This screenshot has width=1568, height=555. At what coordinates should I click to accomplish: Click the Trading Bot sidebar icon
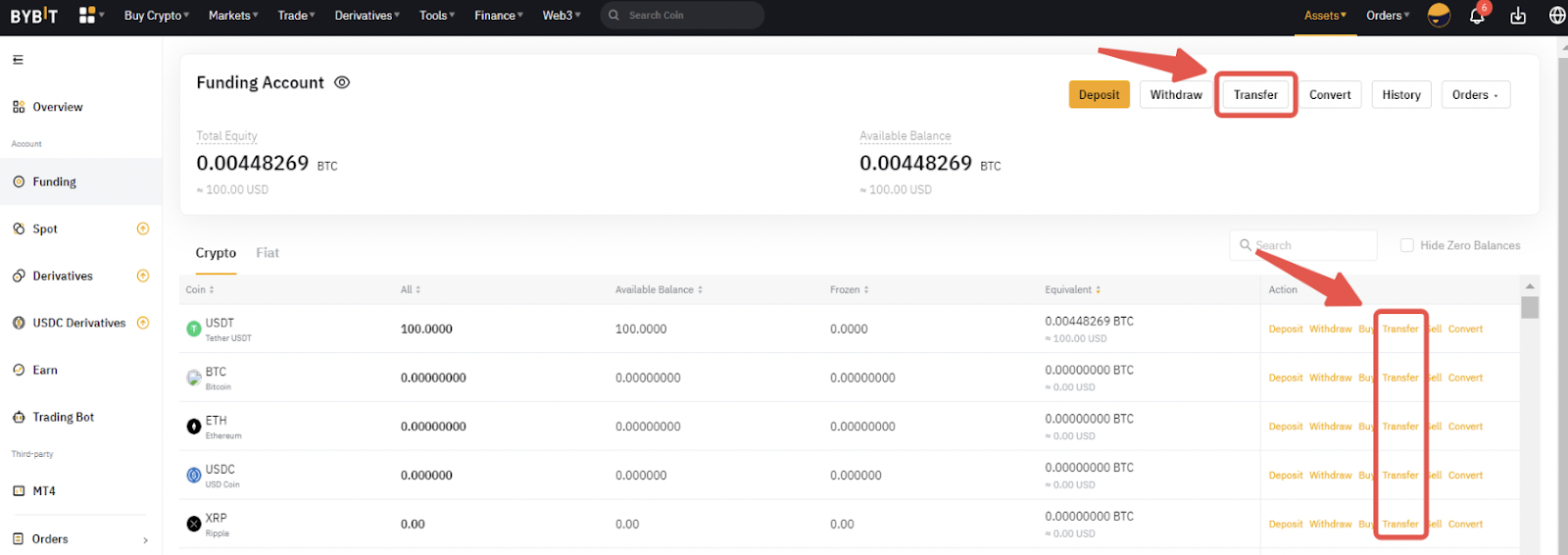click(x=19, y=417)
